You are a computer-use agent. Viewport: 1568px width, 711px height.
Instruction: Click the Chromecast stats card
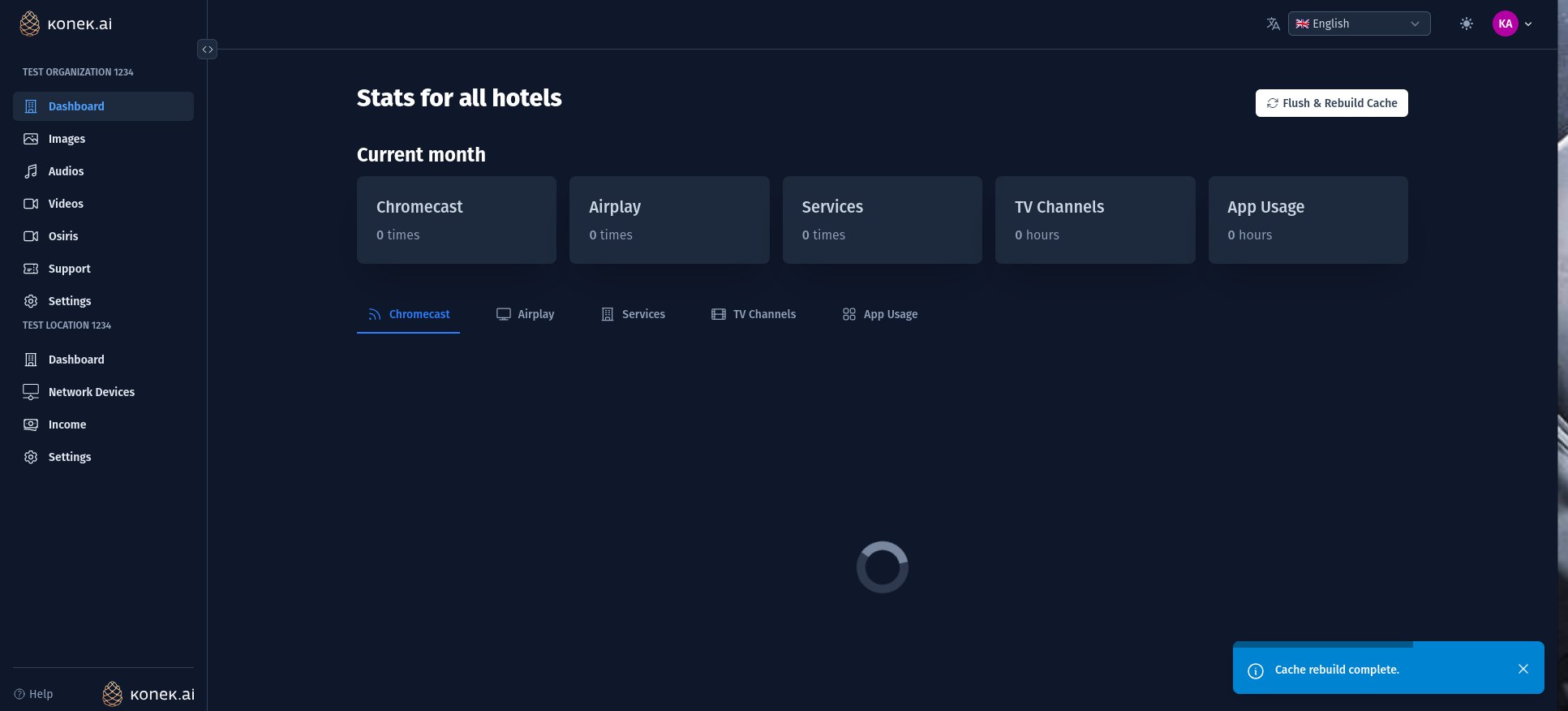point(457,220)
